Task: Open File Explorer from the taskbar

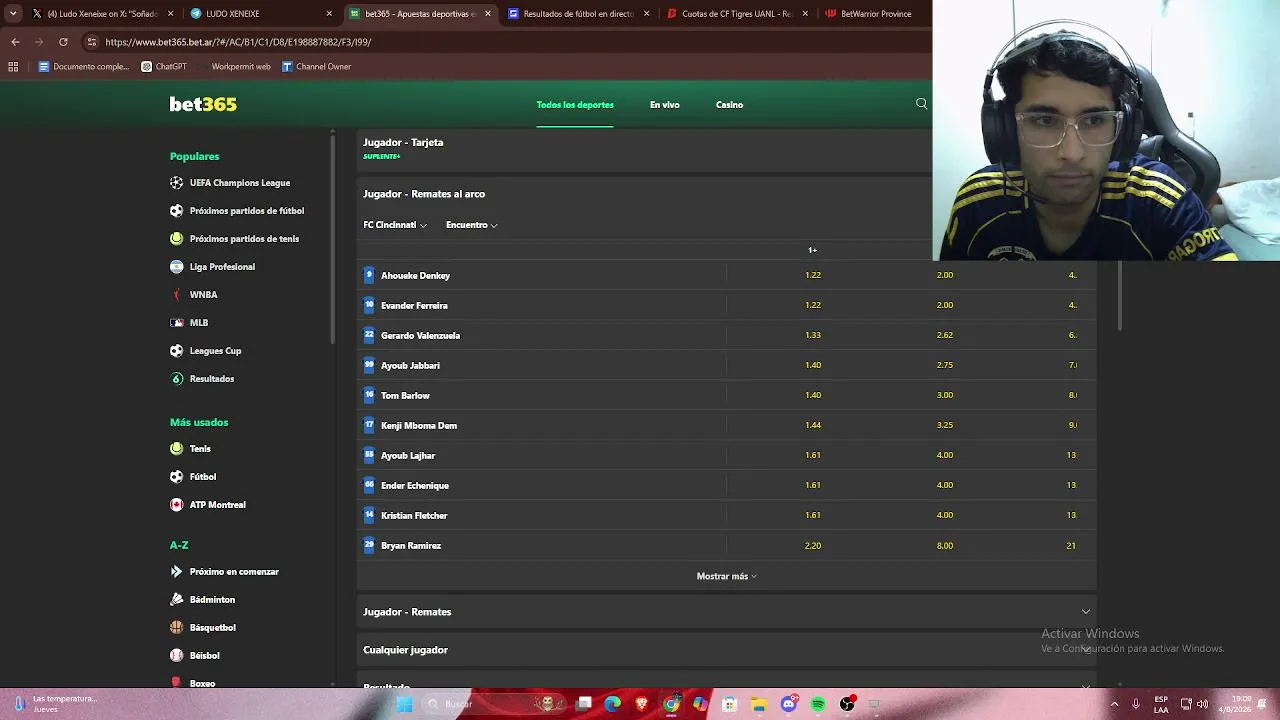Action: tap(759, 704)
